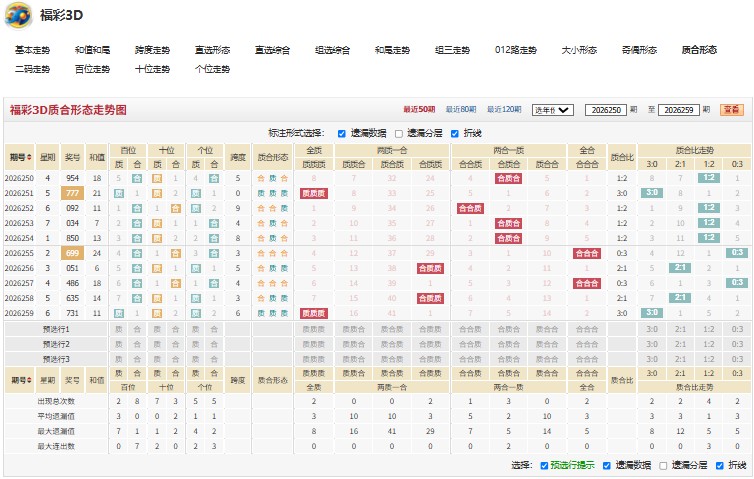The height and width of the screenshot is (479, 754).
Task: Click 奖号 731 in row 2026259
Action: 72,313
